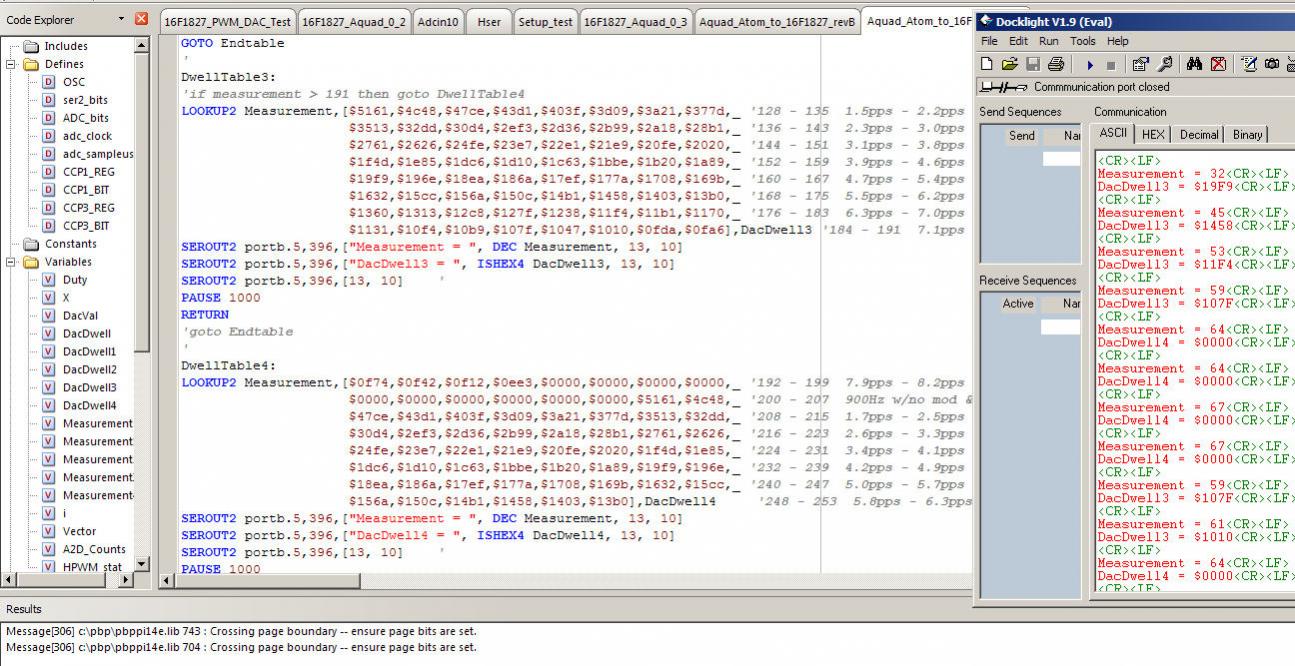Open the Tools menu in Docklight

pos(1082,41)
